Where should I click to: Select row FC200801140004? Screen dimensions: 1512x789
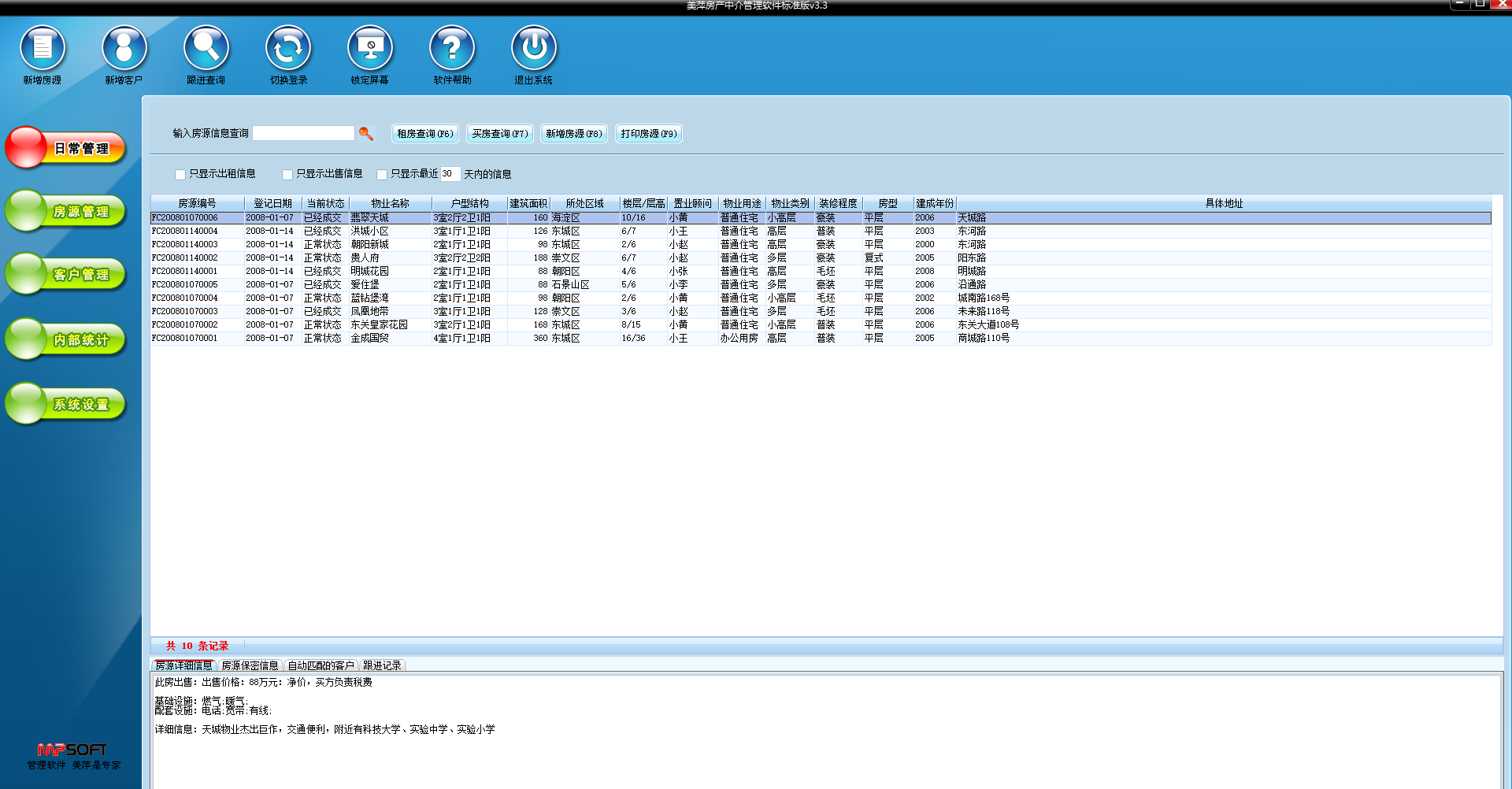[821, 231]
